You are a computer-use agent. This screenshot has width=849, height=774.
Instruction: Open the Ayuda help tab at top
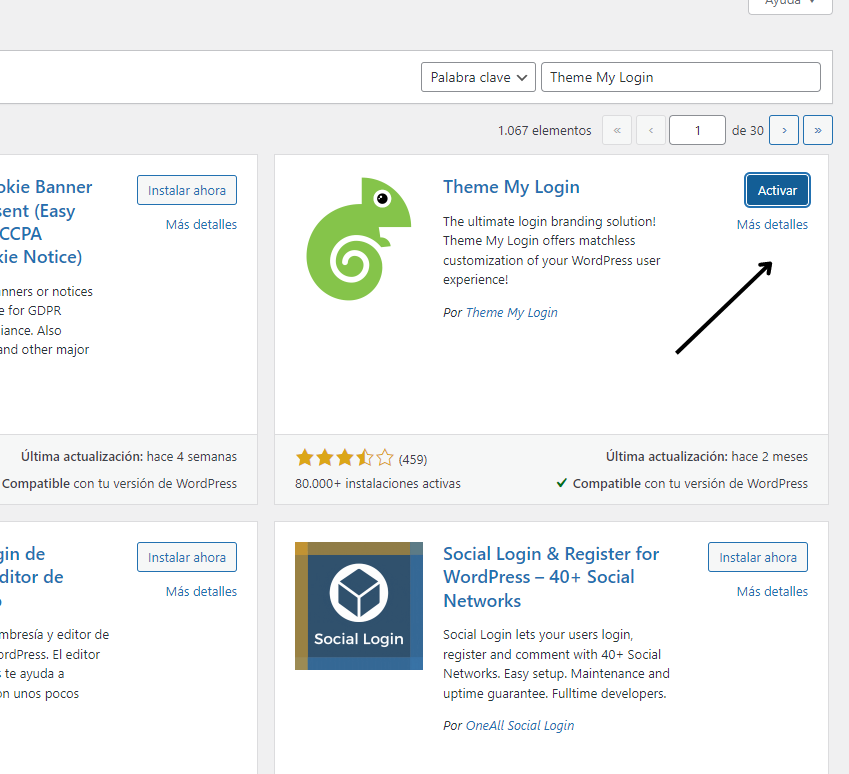tap(790, 4)
